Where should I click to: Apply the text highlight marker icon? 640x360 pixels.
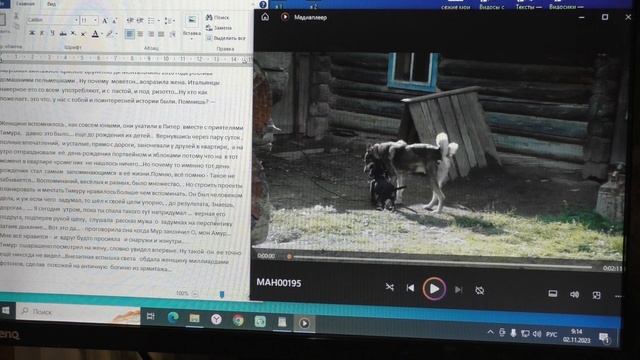109,34
